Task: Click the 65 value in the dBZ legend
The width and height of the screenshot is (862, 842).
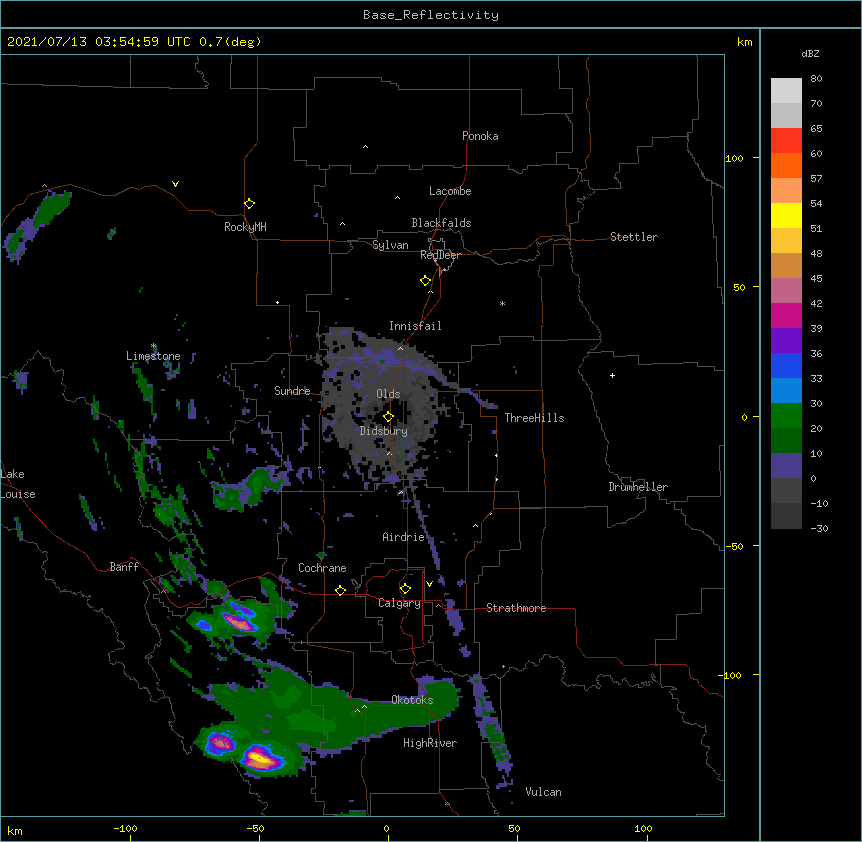Action: coord(816,129)
